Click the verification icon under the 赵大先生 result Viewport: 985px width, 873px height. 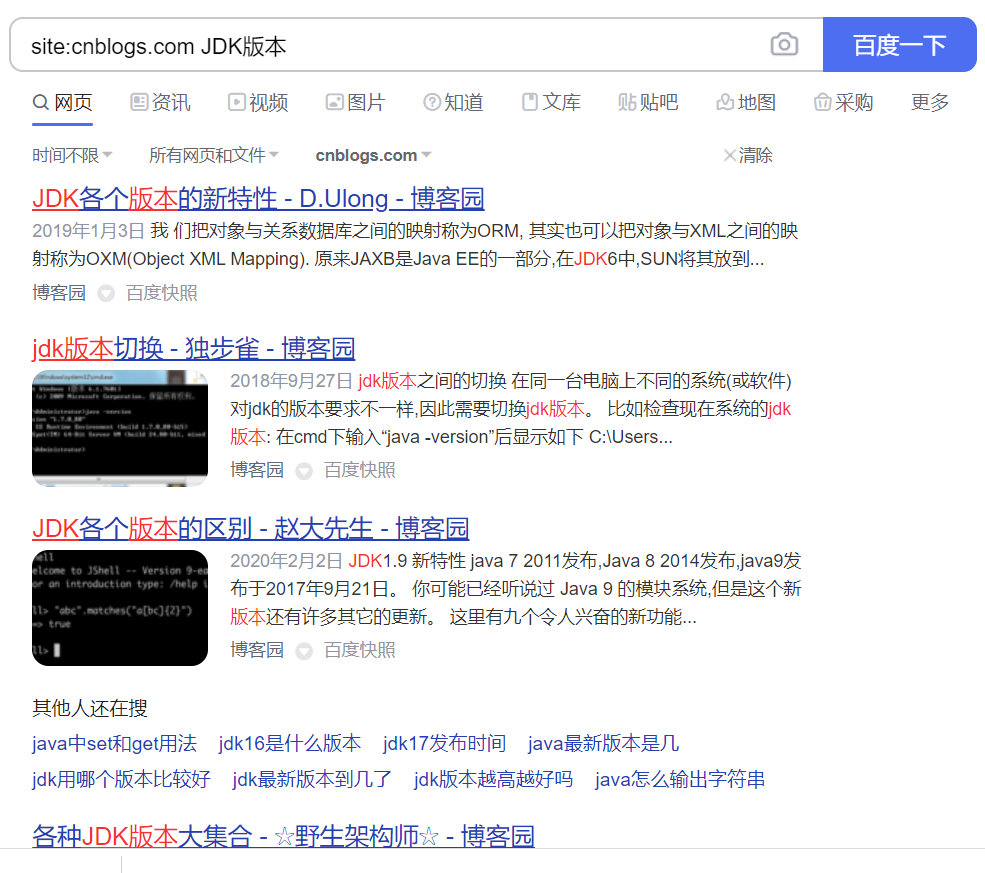[304, 650]
